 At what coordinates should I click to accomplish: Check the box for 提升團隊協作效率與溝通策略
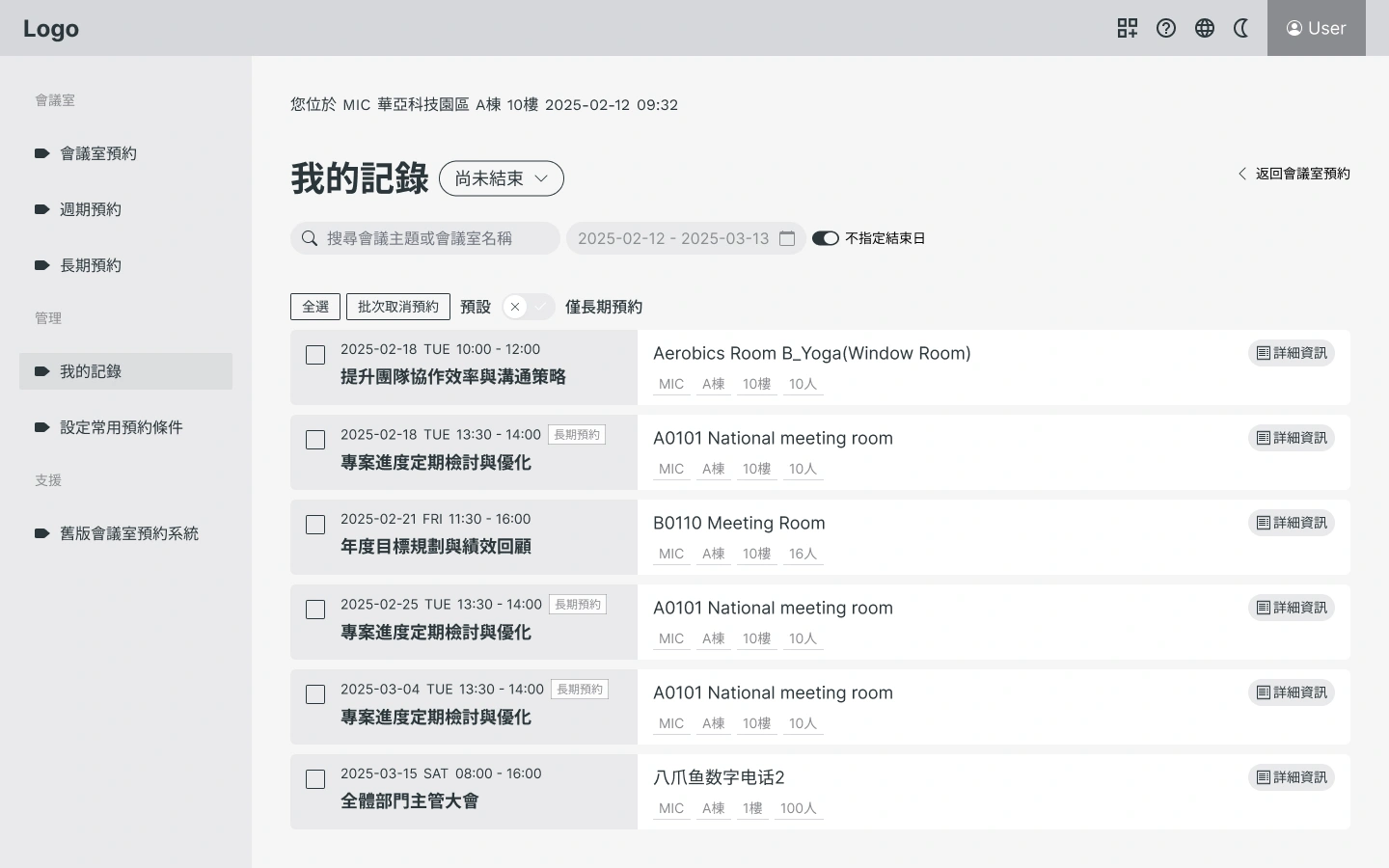pos(315,355)
